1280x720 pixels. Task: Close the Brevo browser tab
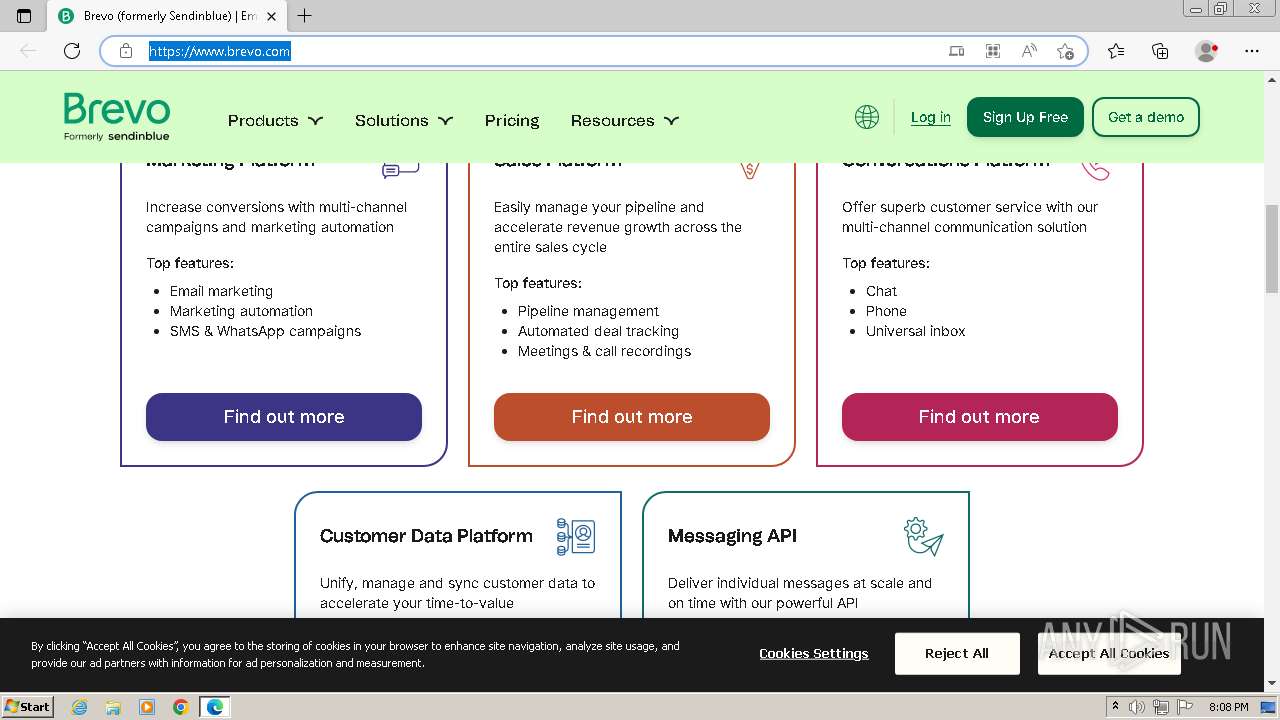point(272,16)
